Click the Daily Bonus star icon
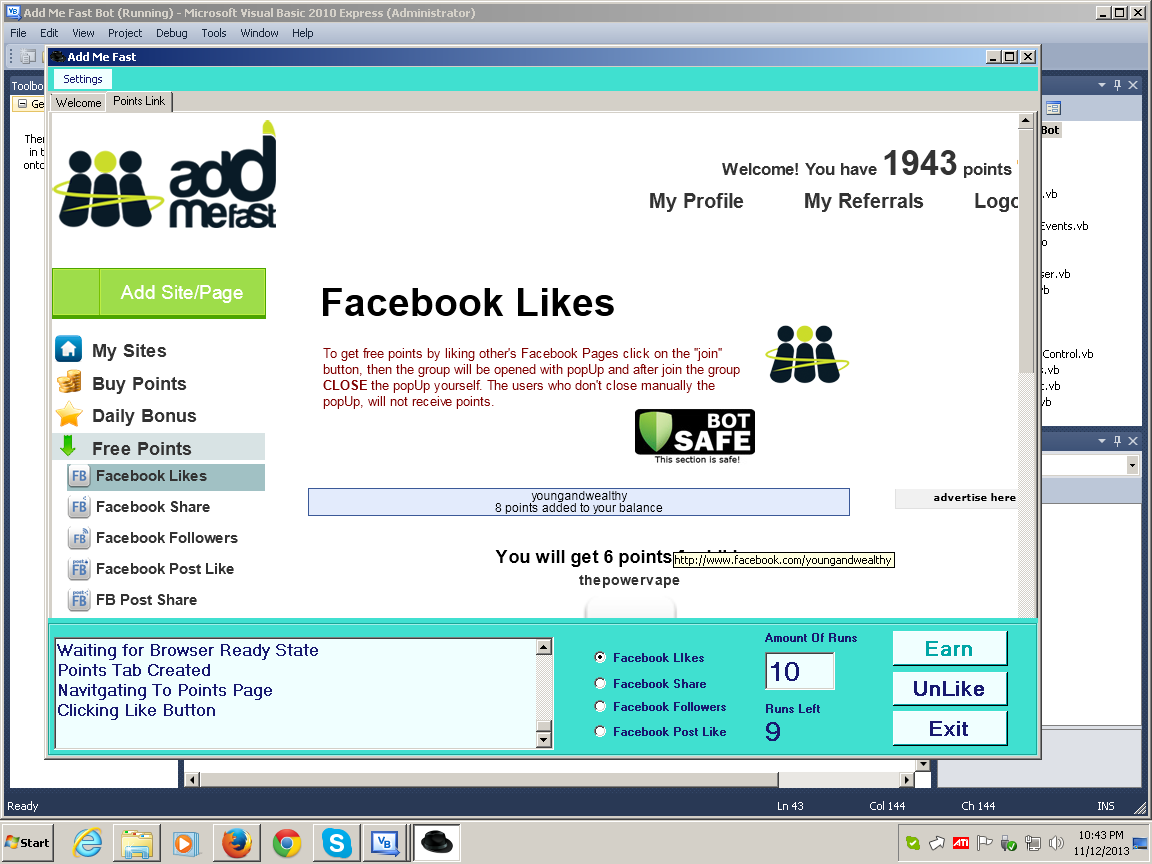Viewport: 1152px width, 864px height. click(69, 415)
